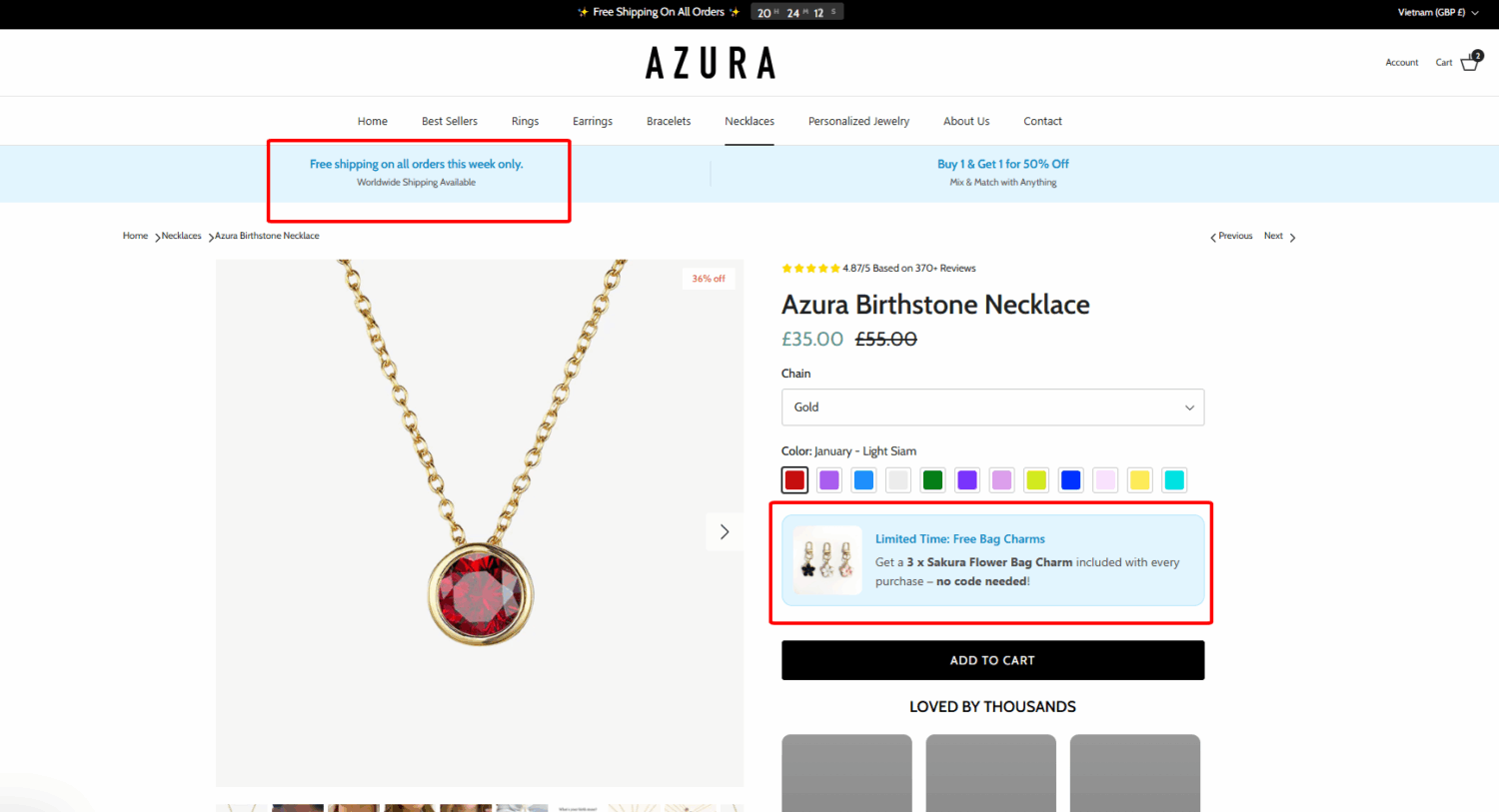Open the Account link

click(x=1401, y=63)
